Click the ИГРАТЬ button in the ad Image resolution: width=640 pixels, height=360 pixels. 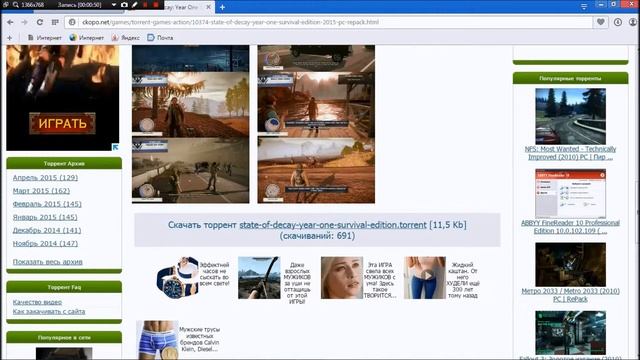(x=62, y=123)
